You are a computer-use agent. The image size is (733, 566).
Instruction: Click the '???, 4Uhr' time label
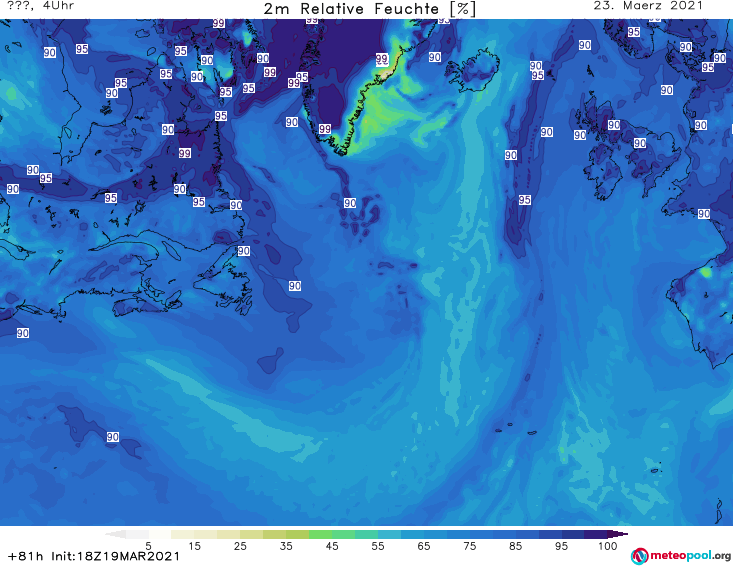tap(41, 6)
